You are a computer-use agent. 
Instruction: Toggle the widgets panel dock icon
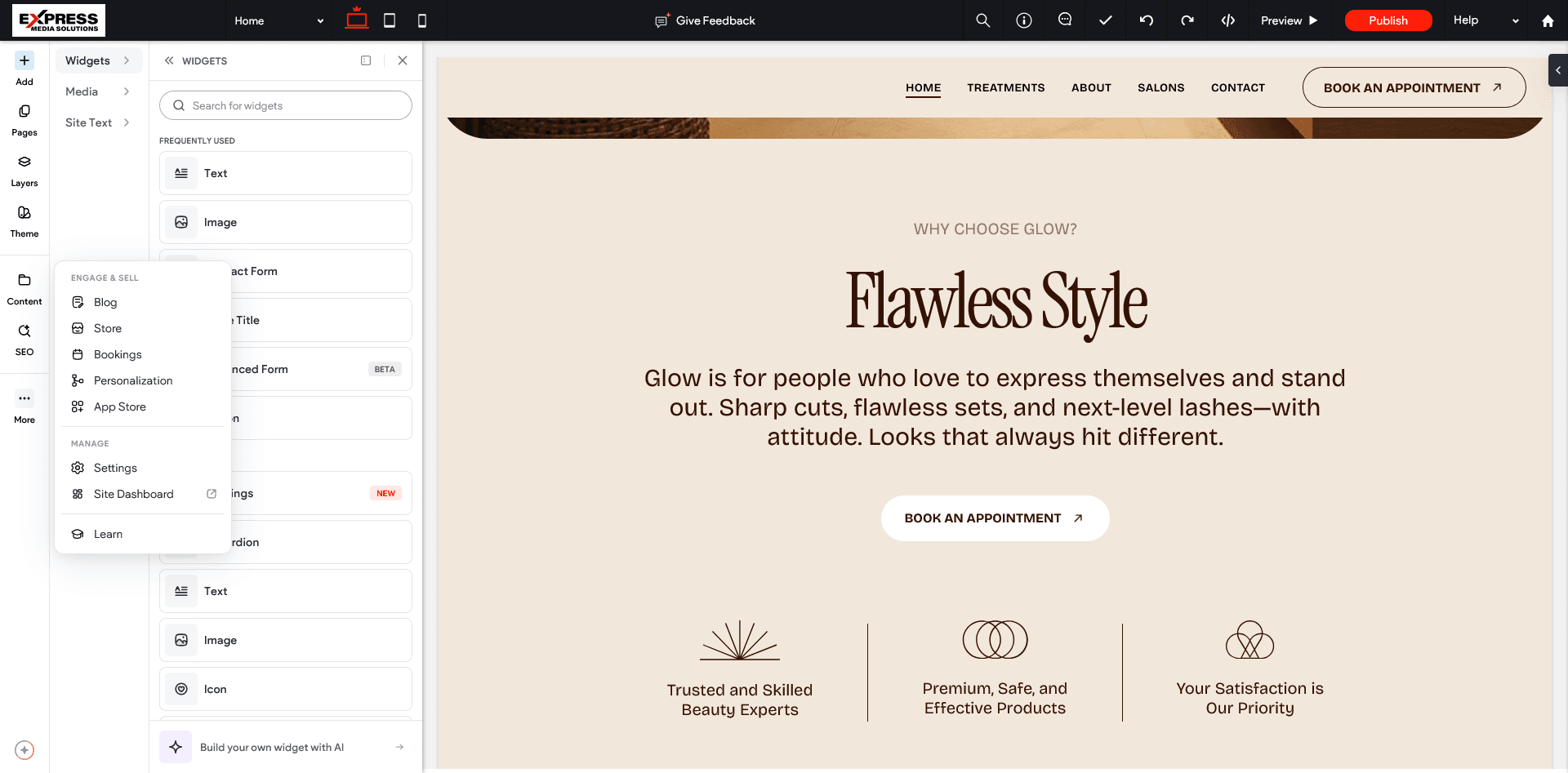click(366, 60)
